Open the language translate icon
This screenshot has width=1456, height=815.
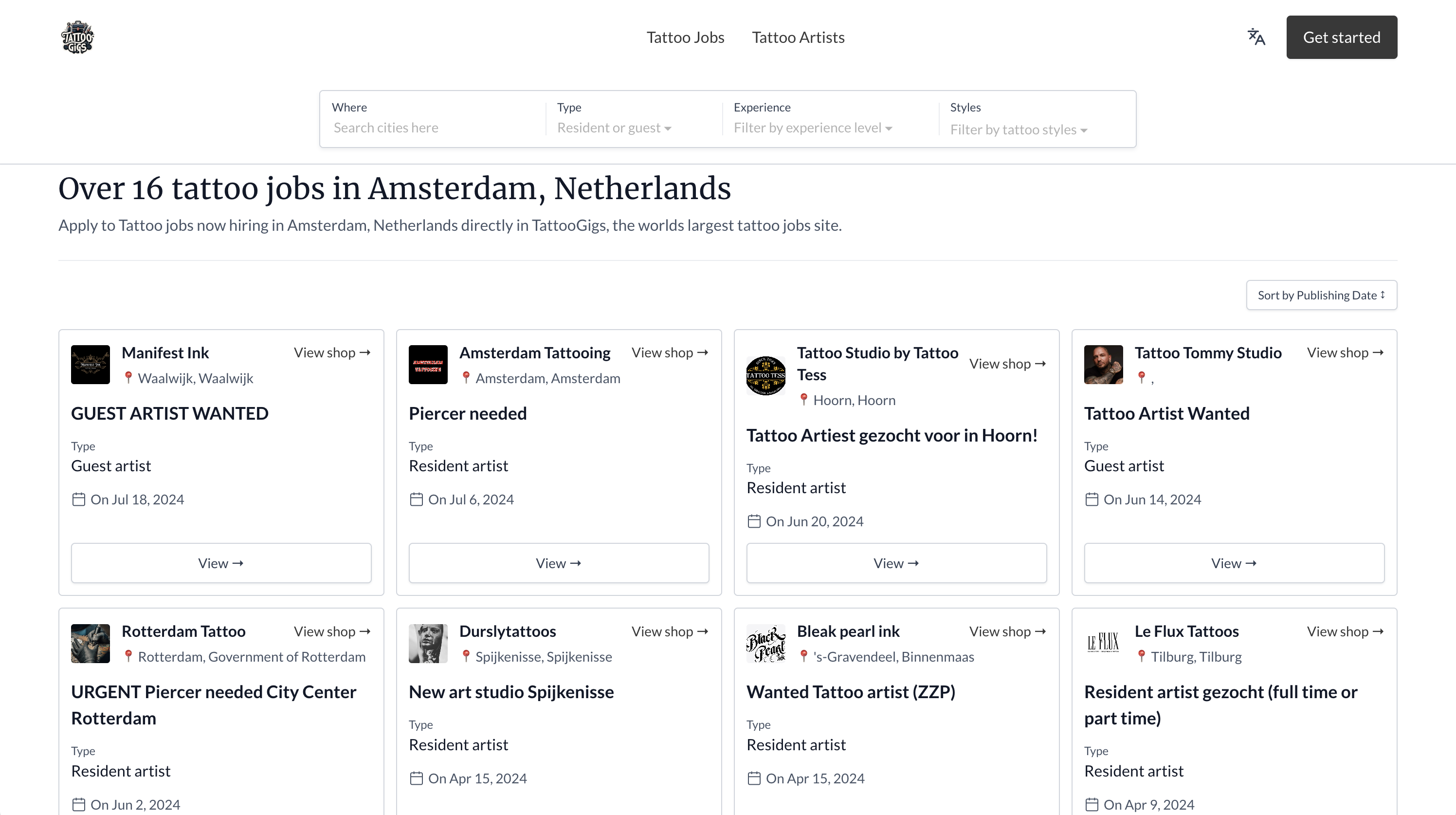(x=1256, y=37)
